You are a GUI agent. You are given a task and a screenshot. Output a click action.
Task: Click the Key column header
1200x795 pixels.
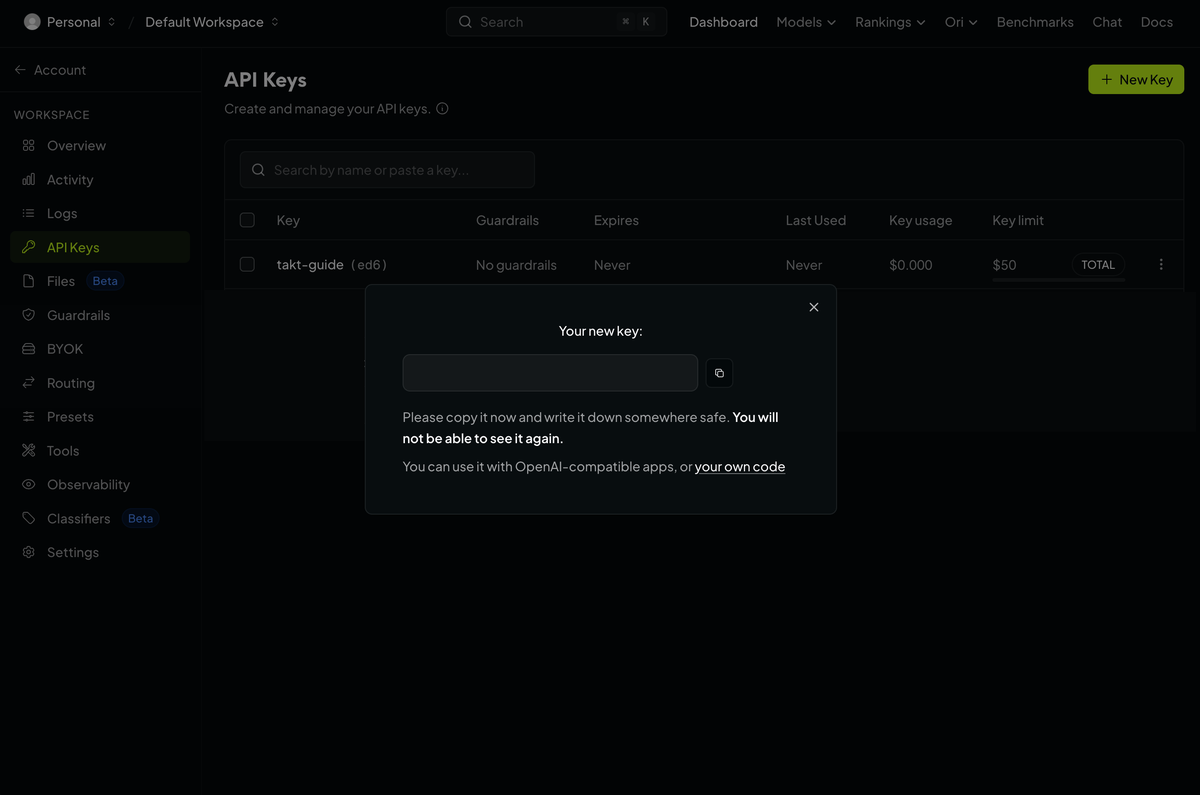point(288,220)
